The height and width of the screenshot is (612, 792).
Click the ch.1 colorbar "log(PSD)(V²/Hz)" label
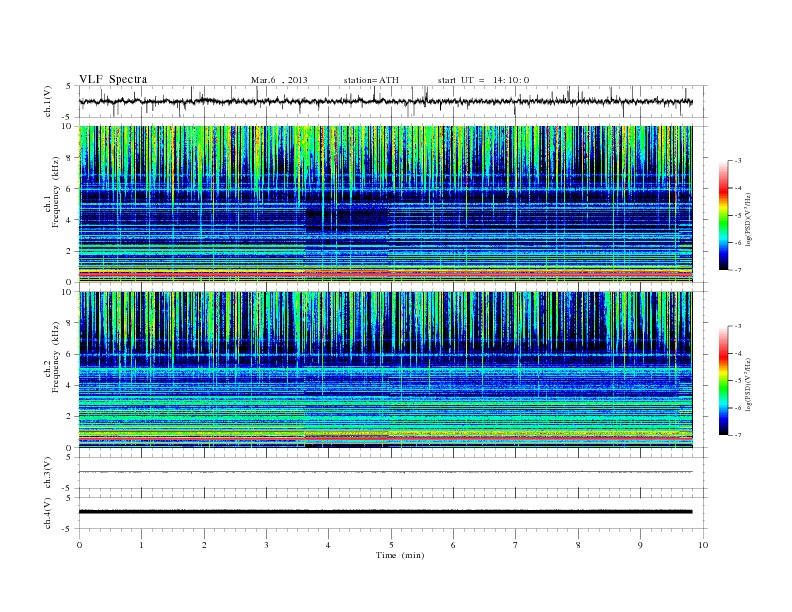point(748,219)
